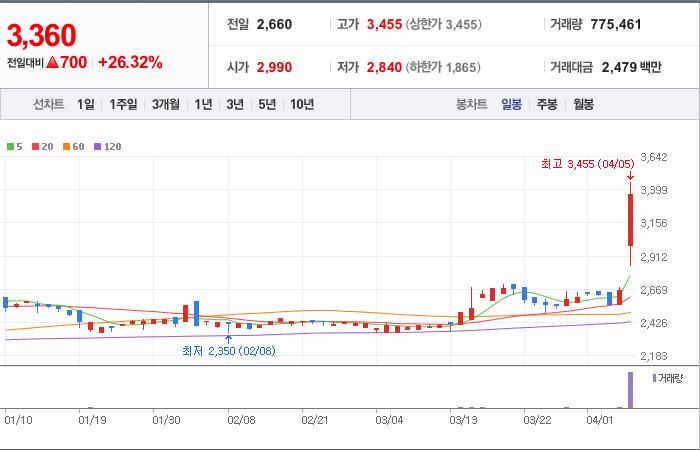Screen dimensions: 700x450
Task: Click the 거래대금 value 2,479 백만
Action: pos(631,67)
